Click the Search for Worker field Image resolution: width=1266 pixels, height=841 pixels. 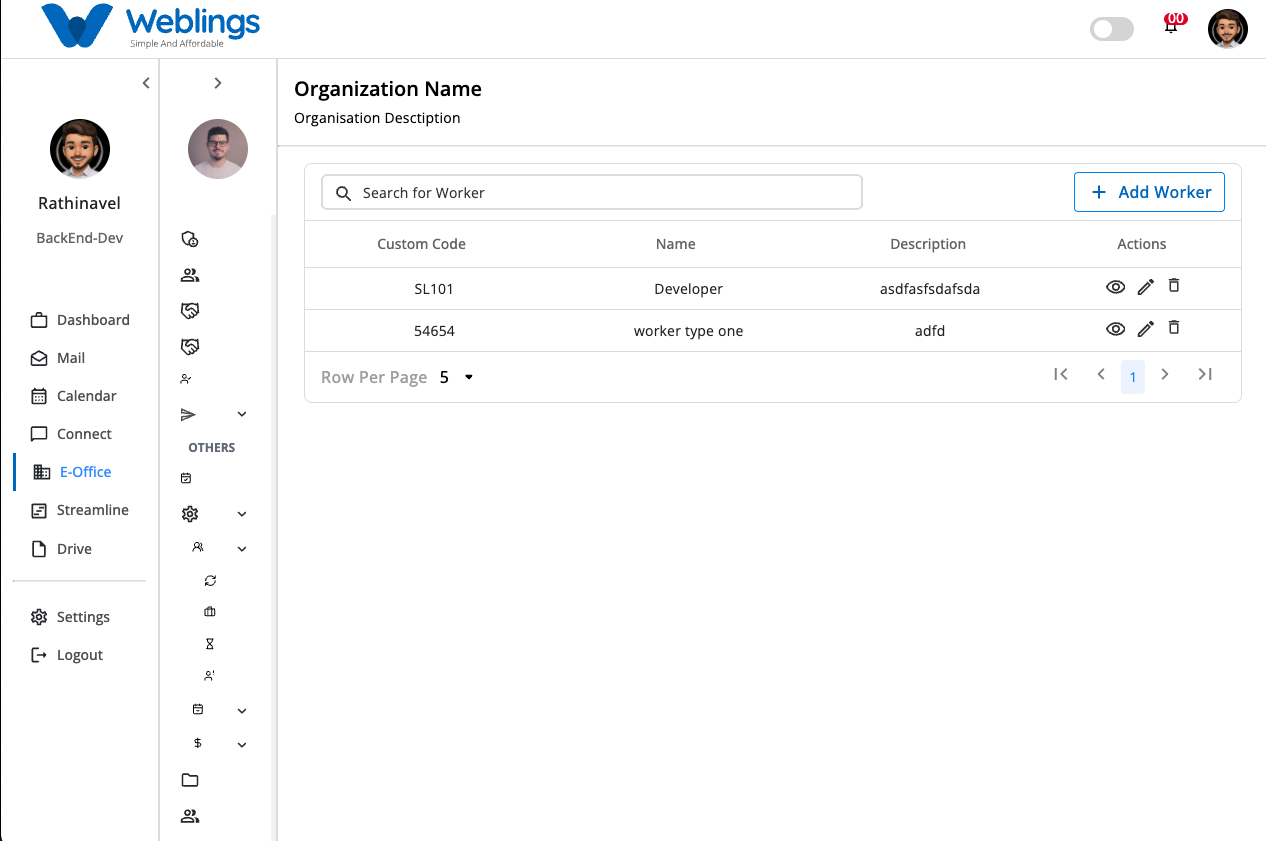coord(592,192)
